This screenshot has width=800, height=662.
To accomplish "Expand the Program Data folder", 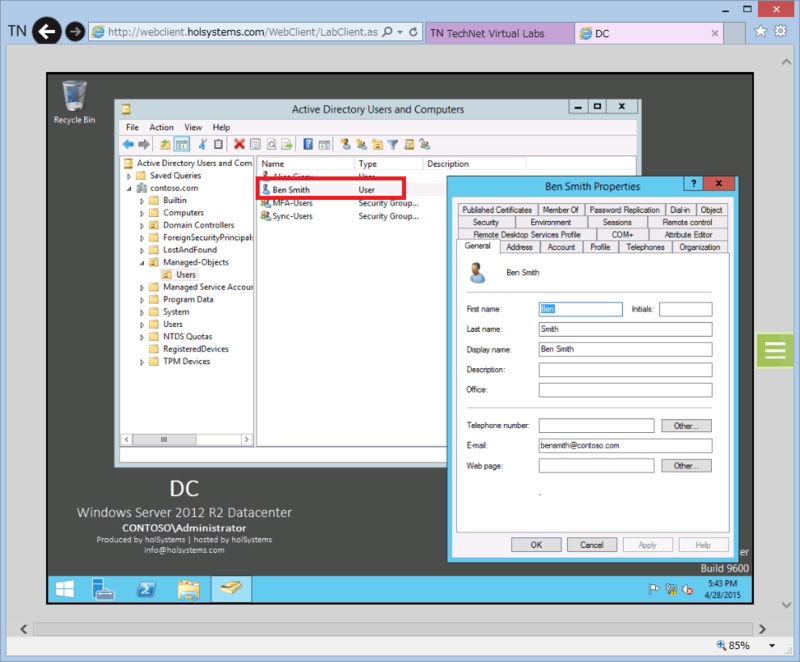I will (x=142, y=300).
